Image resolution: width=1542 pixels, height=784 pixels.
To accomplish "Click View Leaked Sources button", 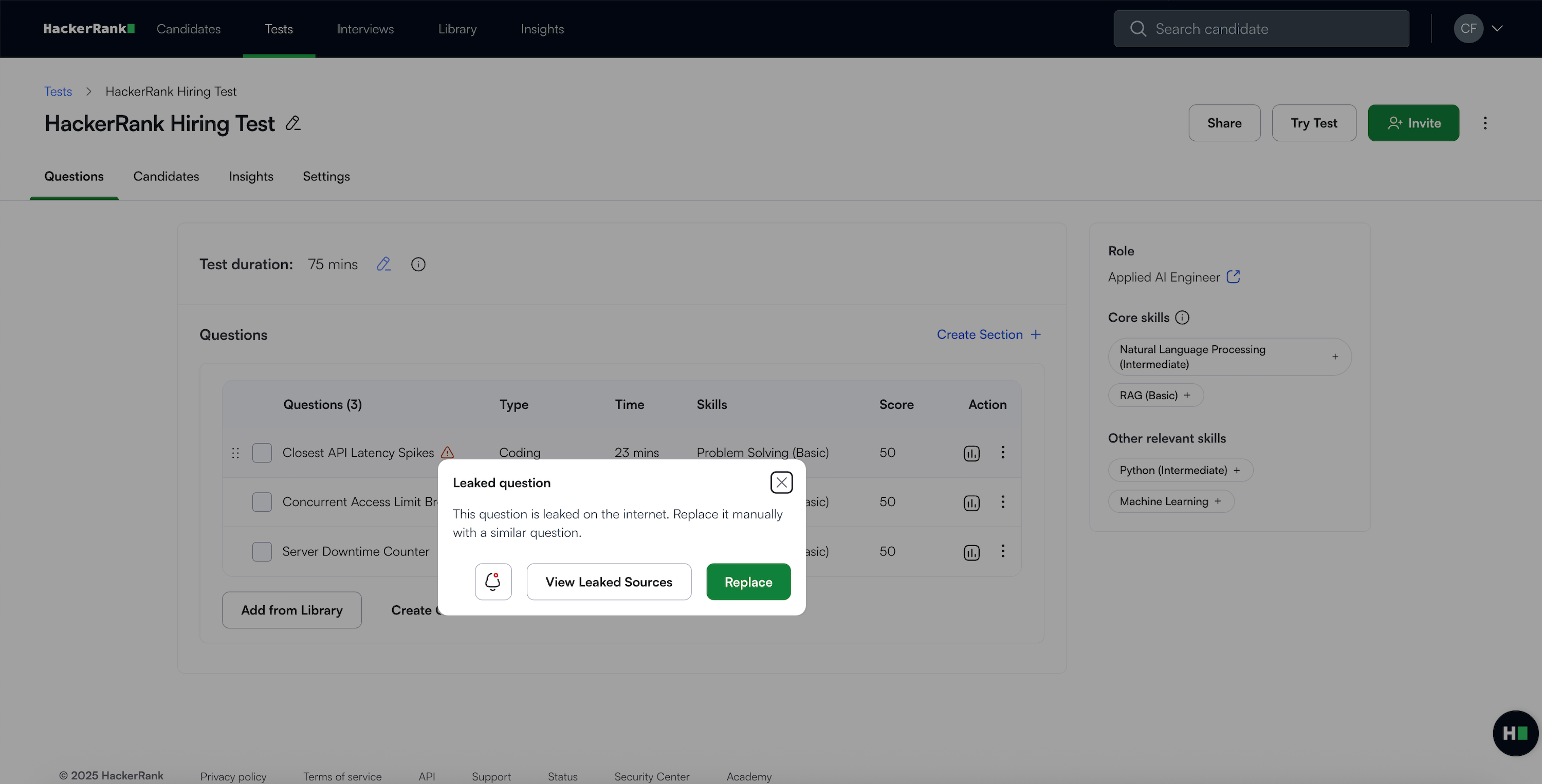I will coord(608,581).
